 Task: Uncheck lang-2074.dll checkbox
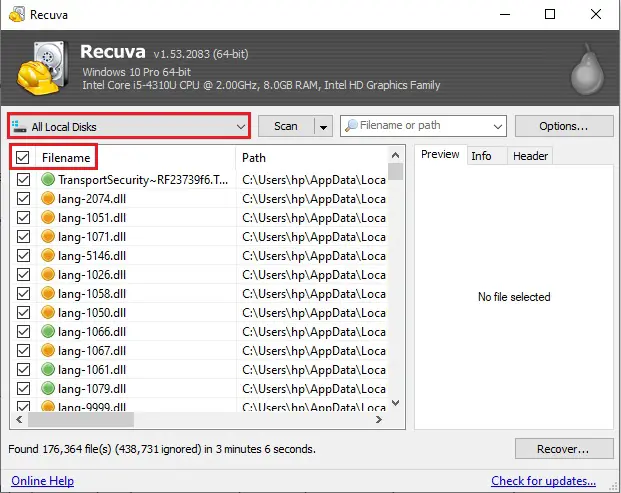(x=23, y=198)
